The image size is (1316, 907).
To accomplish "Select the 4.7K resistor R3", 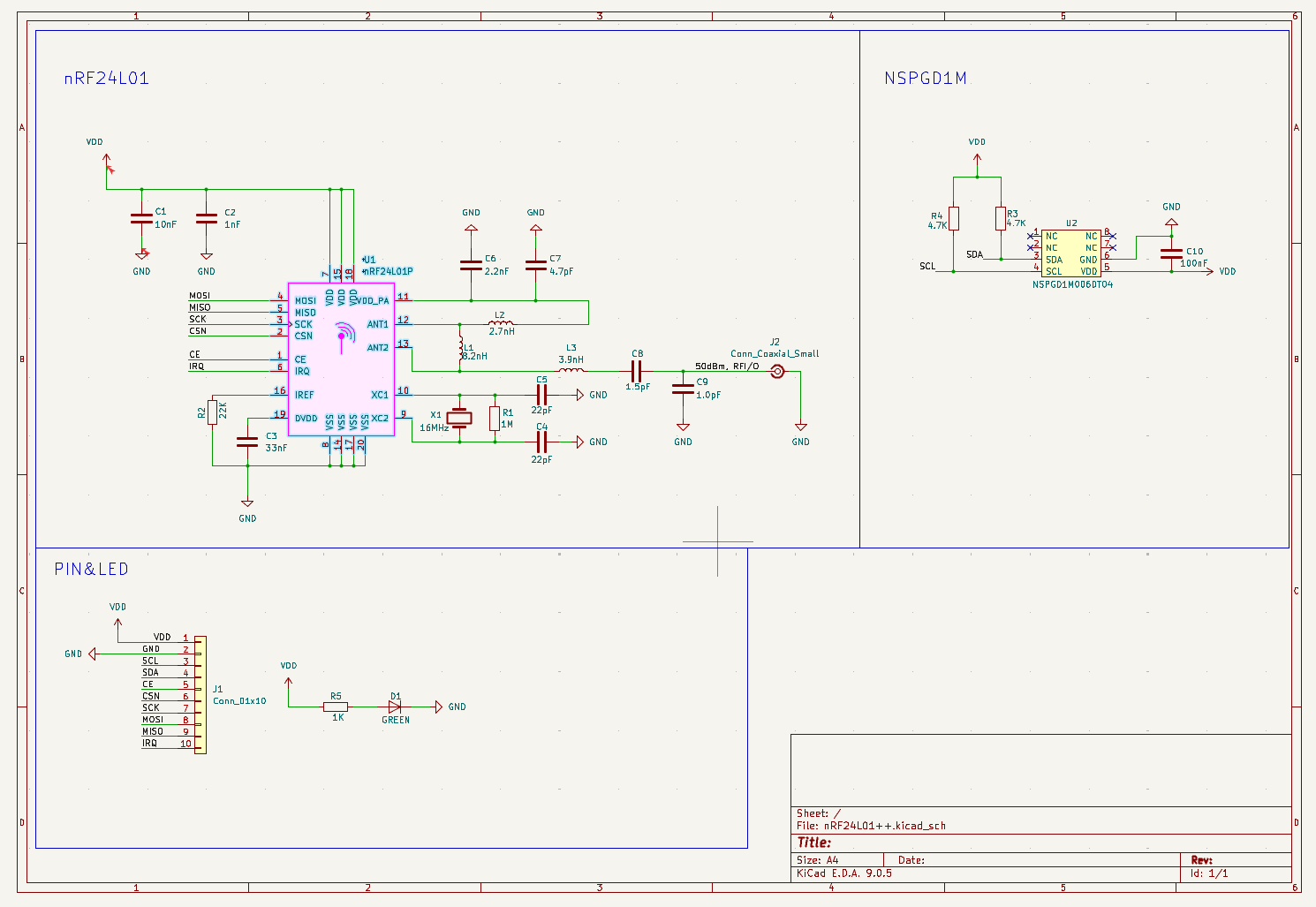I will pos(1001,218).
